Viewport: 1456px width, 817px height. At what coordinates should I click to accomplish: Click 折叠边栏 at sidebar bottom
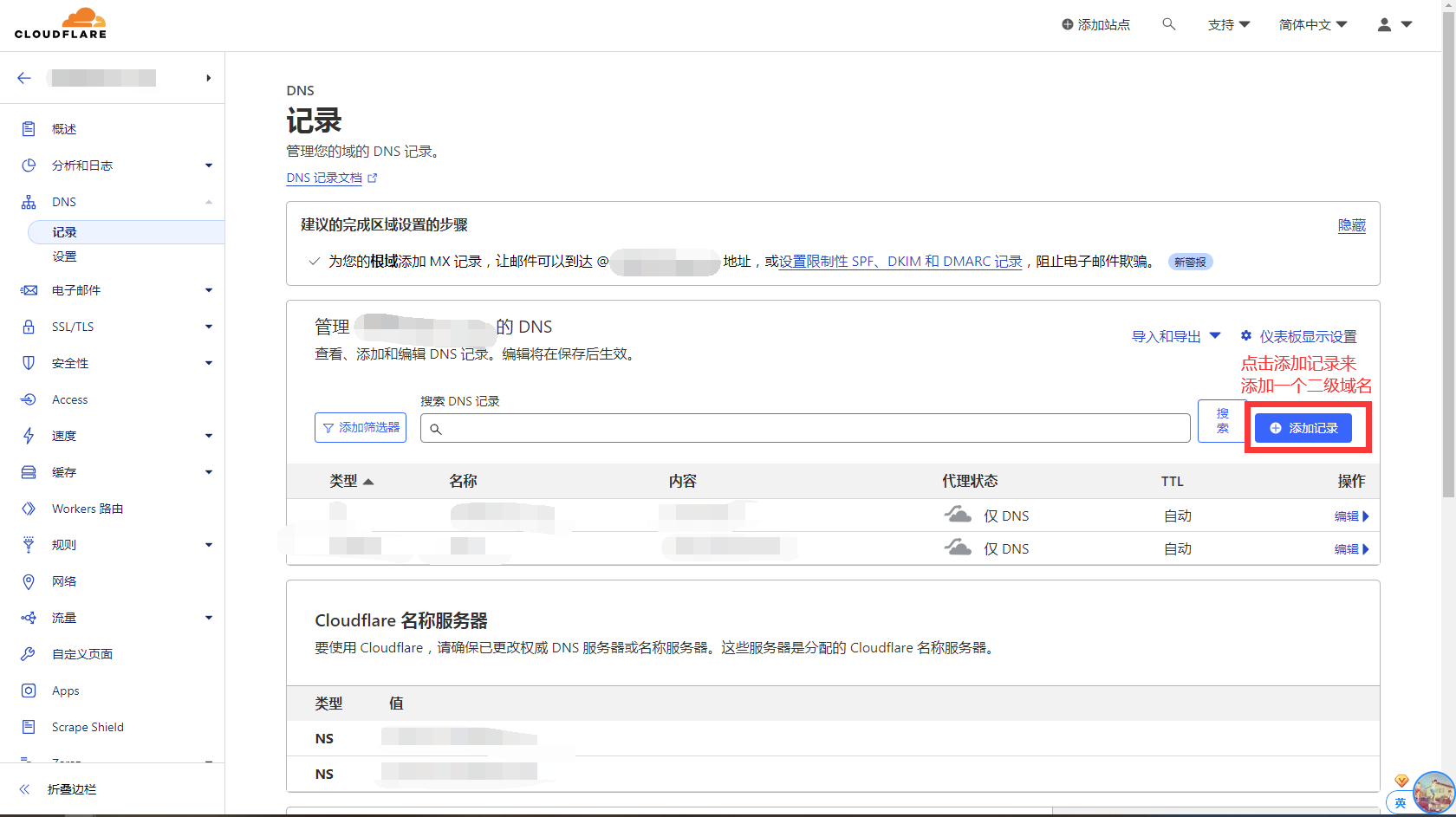coord(72,789)
